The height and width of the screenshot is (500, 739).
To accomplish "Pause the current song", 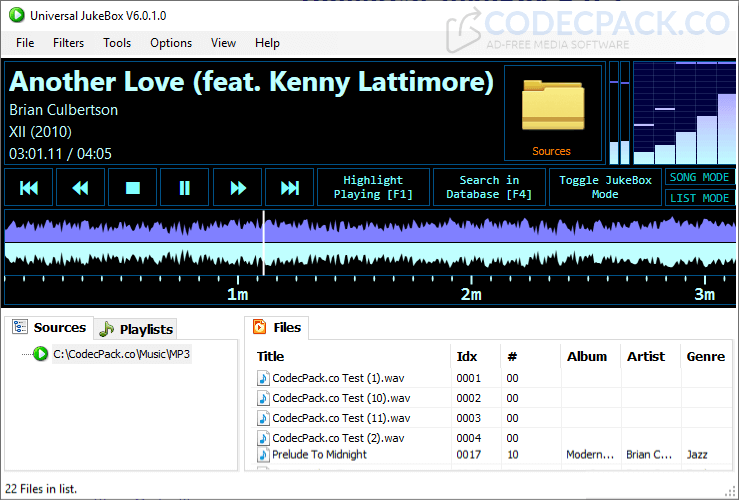I will pyautogui.click(x=184, y=188).
